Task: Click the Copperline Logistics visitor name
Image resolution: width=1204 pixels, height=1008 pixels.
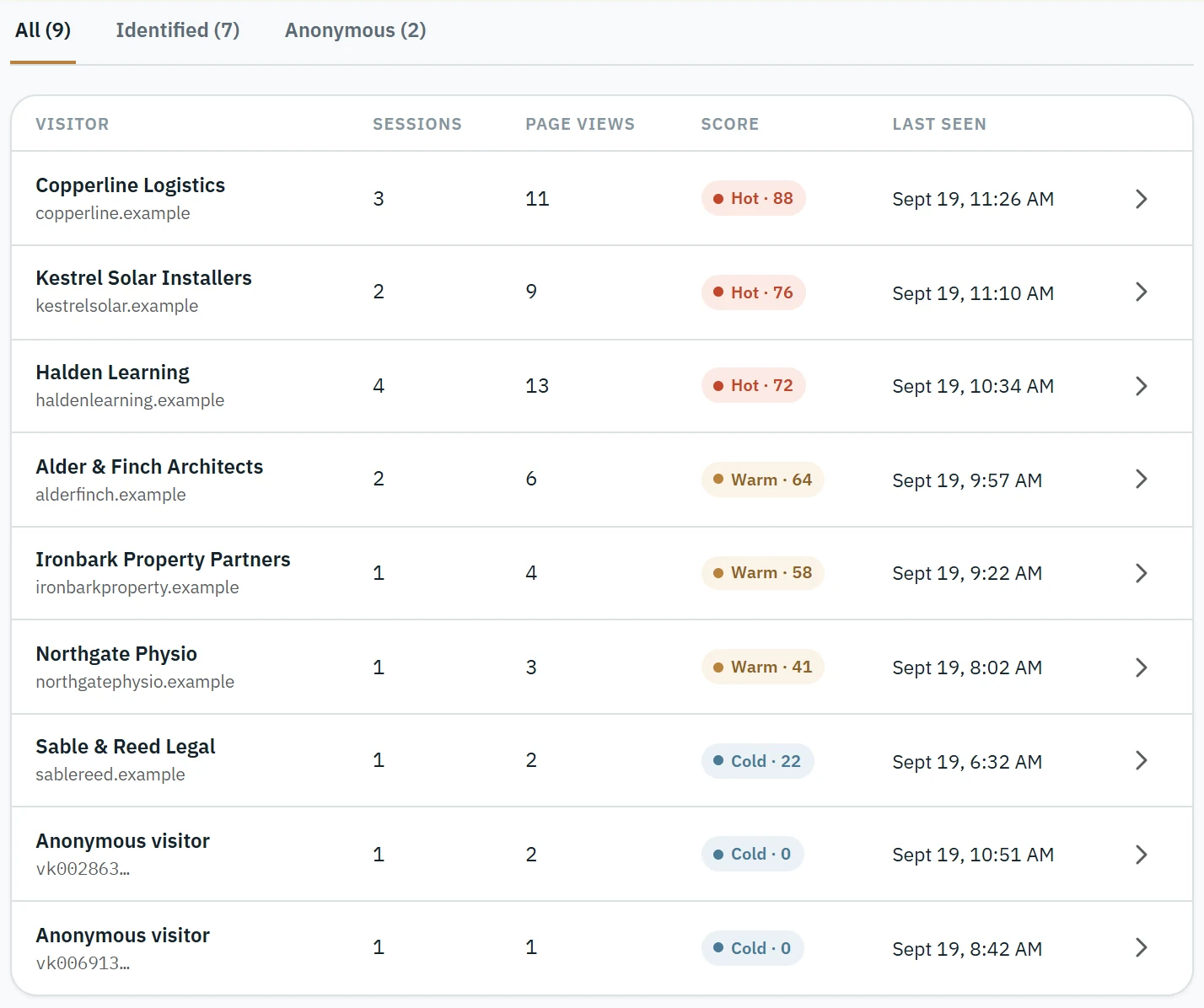Action: point(131,185)
